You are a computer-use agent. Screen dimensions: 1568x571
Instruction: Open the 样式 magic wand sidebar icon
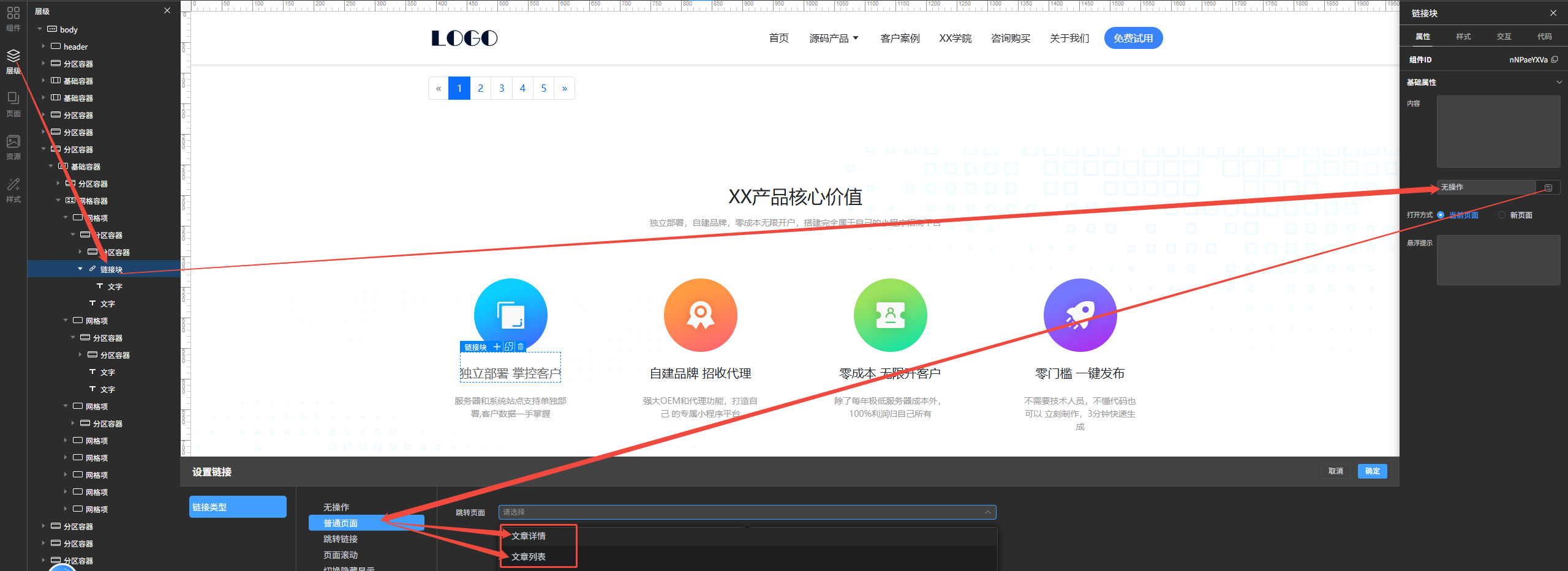13,190
